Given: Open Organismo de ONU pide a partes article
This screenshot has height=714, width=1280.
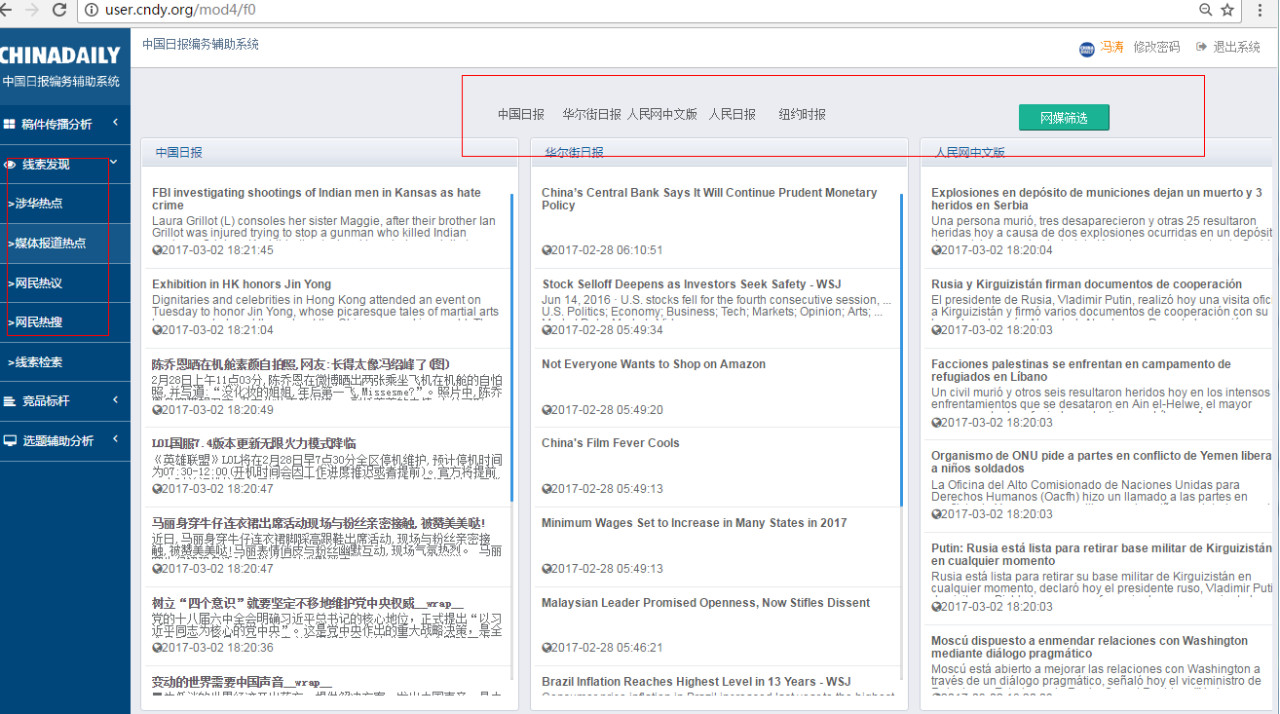Looking at the screenshot, I should tap(1101, 462).
